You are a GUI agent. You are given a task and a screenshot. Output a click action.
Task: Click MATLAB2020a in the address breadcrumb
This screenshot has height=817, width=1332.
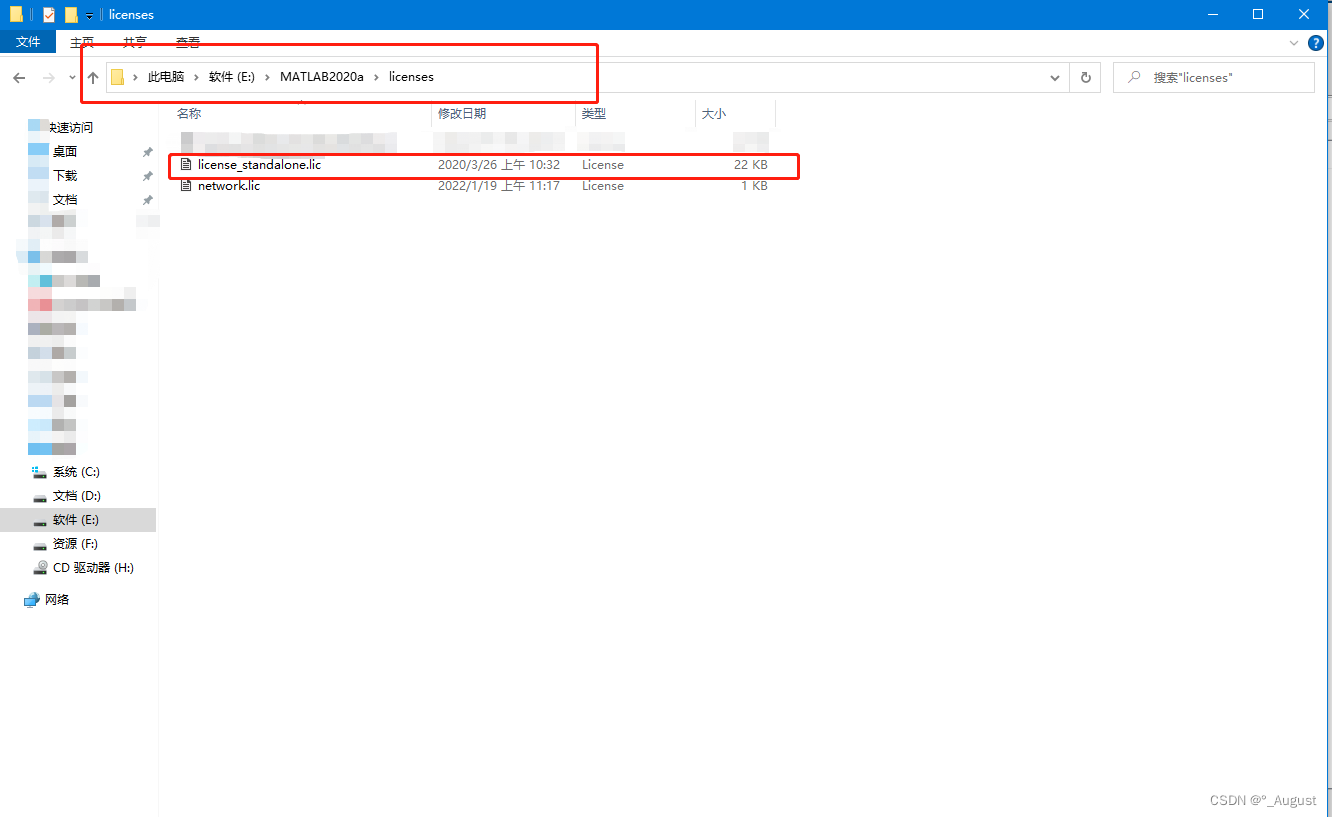pos(322,77)
